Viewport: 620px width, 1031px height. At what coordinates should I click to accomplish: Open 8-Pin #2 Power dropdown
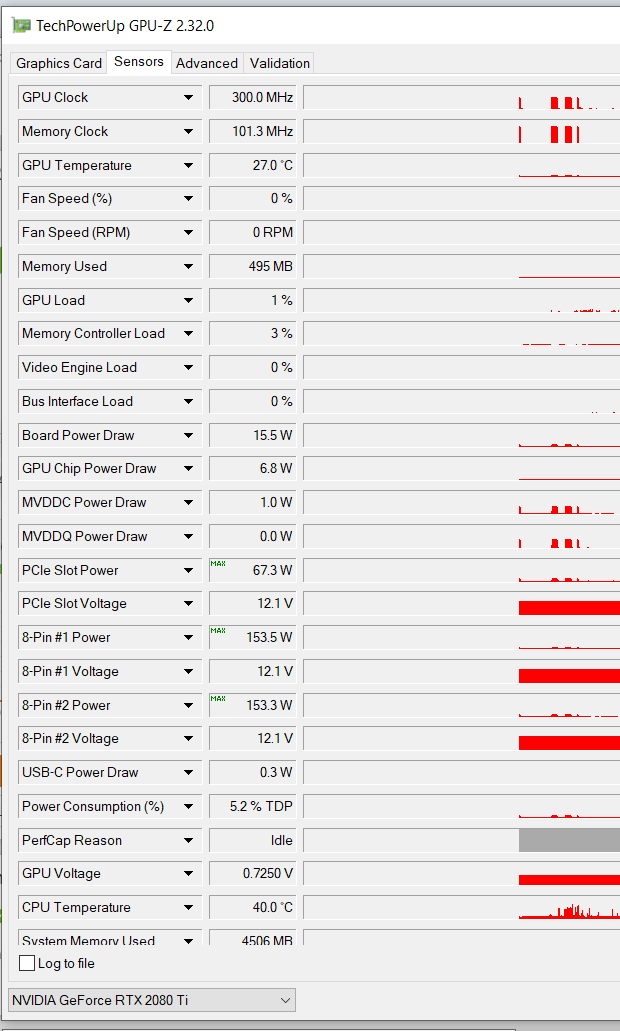coord(188,706)
